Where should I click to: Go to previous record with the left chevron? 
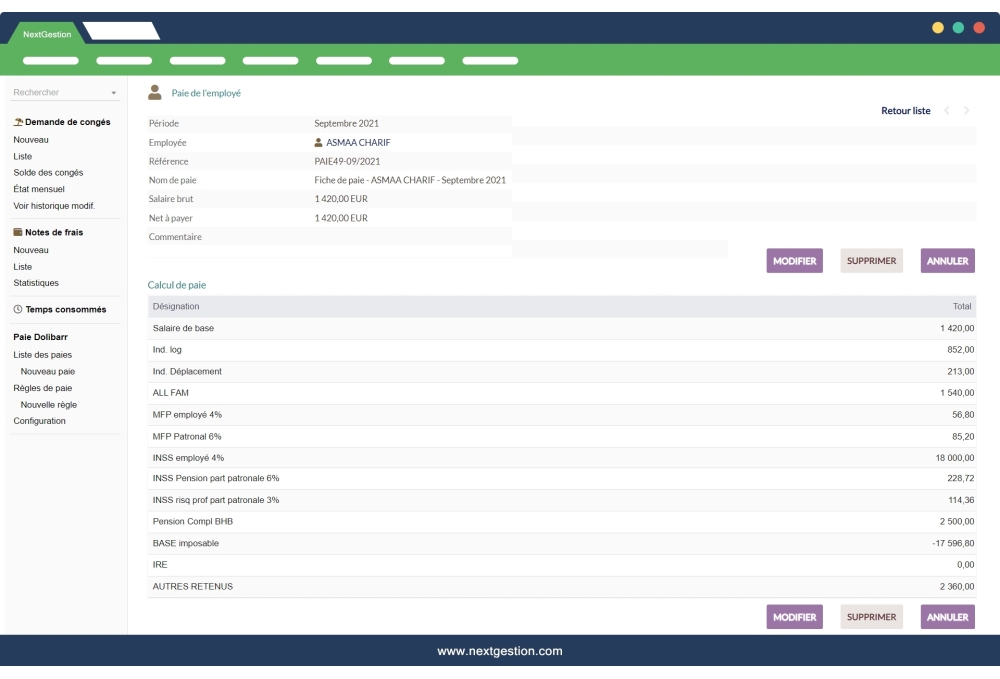point(948,111)
